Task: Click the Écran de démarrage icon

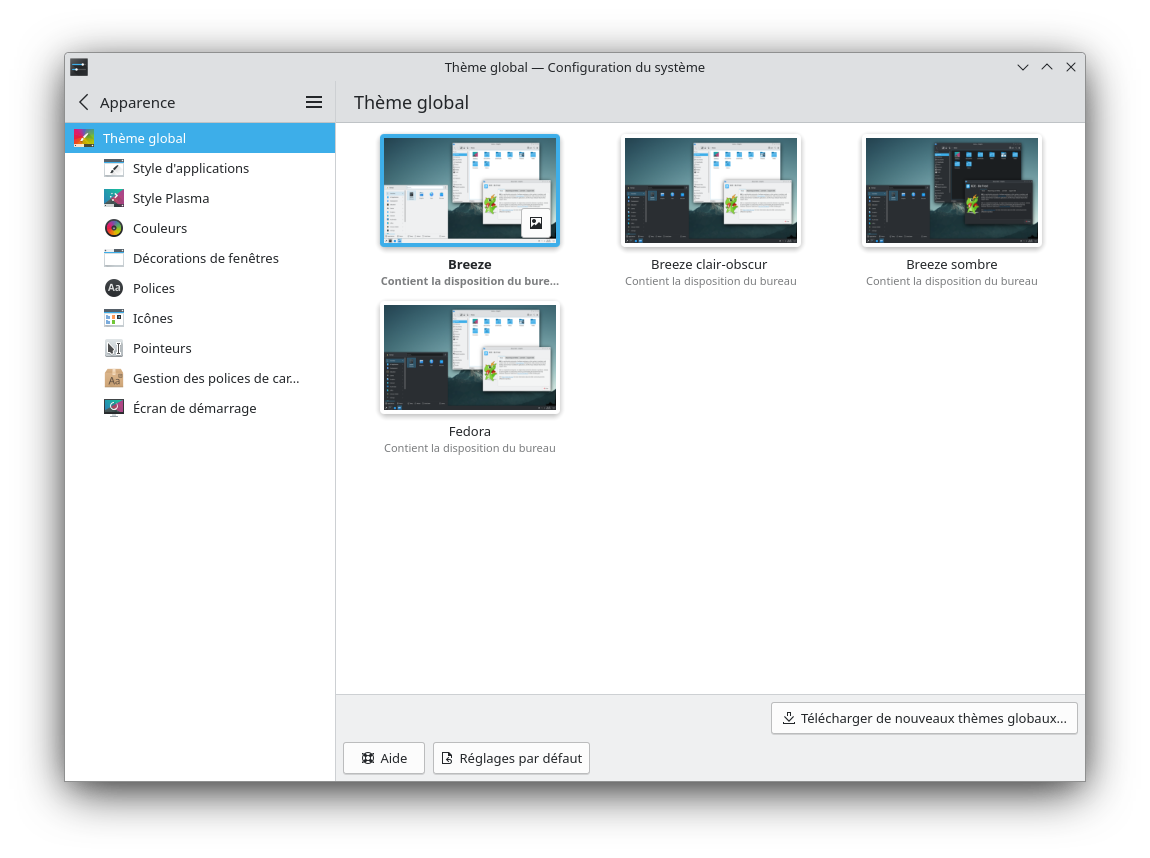Action: (x=114, y=408)
